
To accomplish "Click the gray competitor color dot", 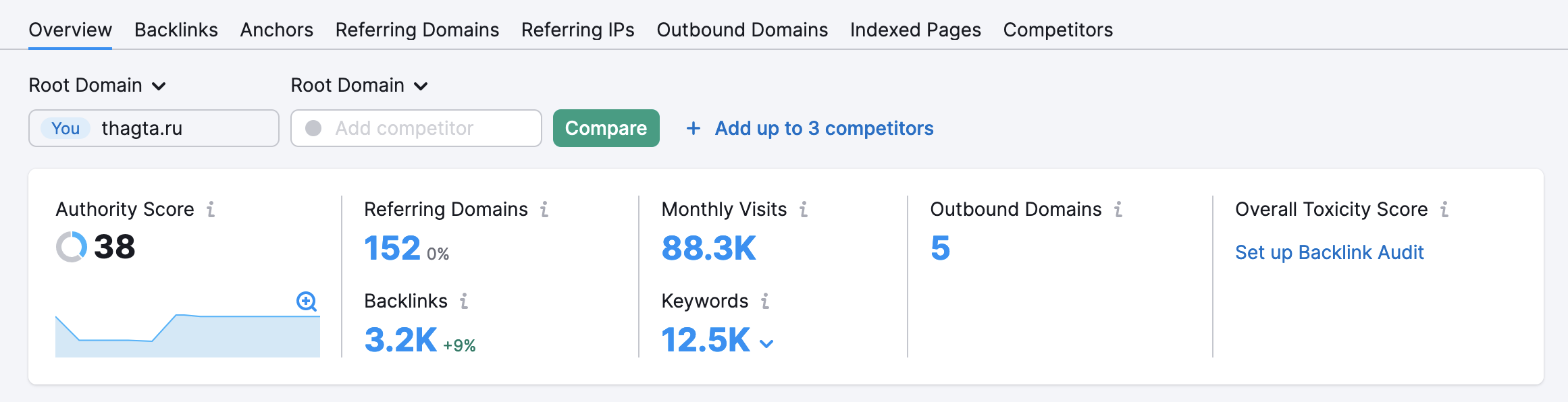I will point(313,128).
